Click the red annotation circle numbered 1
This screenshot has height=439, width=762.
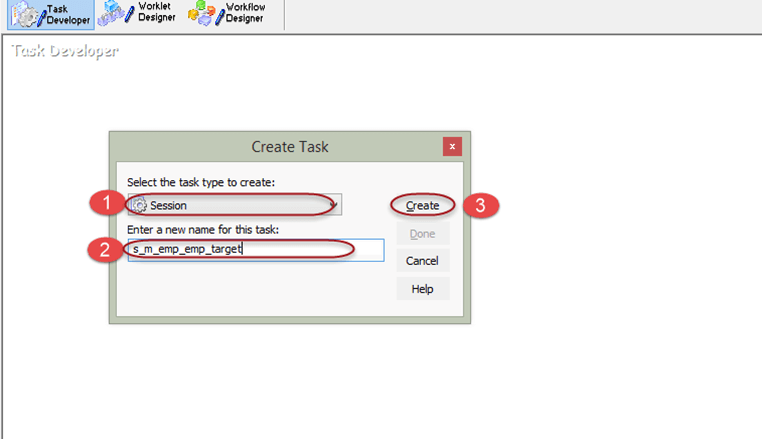pyautogui.click(x=103, y=205)
